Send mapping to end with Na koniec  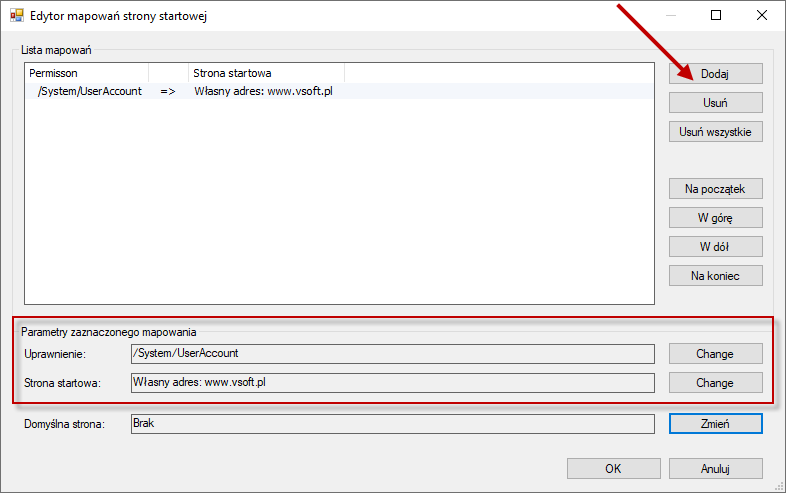coord(715,276)
